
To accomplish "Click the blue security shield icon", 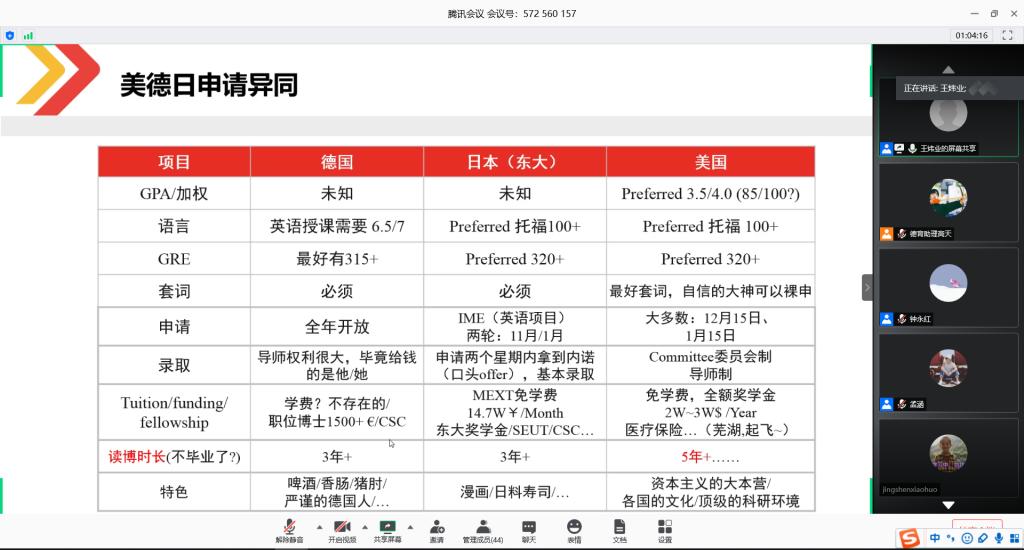I will tap(10, 35).
